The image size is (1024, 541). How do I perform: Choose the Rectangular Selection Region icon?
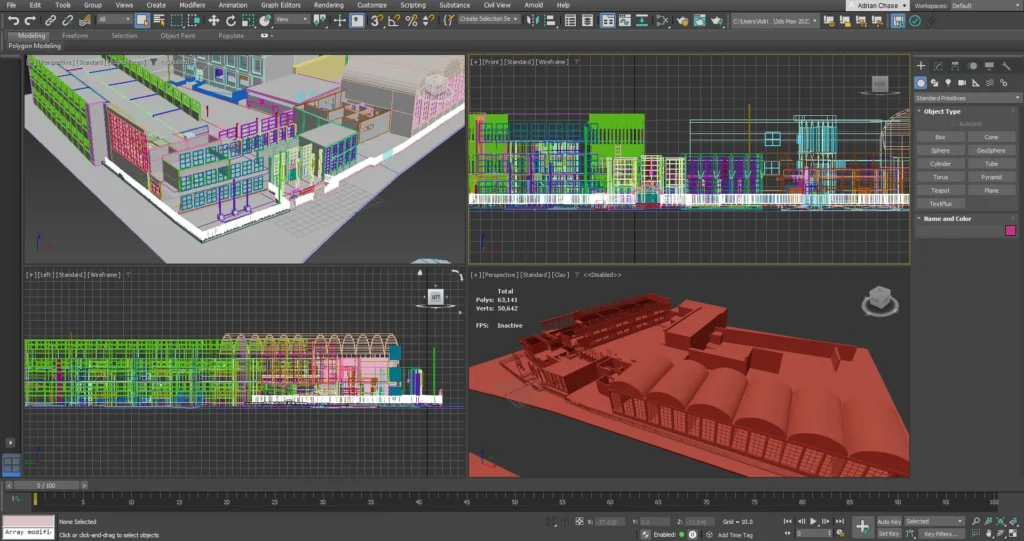coord(176,21)
